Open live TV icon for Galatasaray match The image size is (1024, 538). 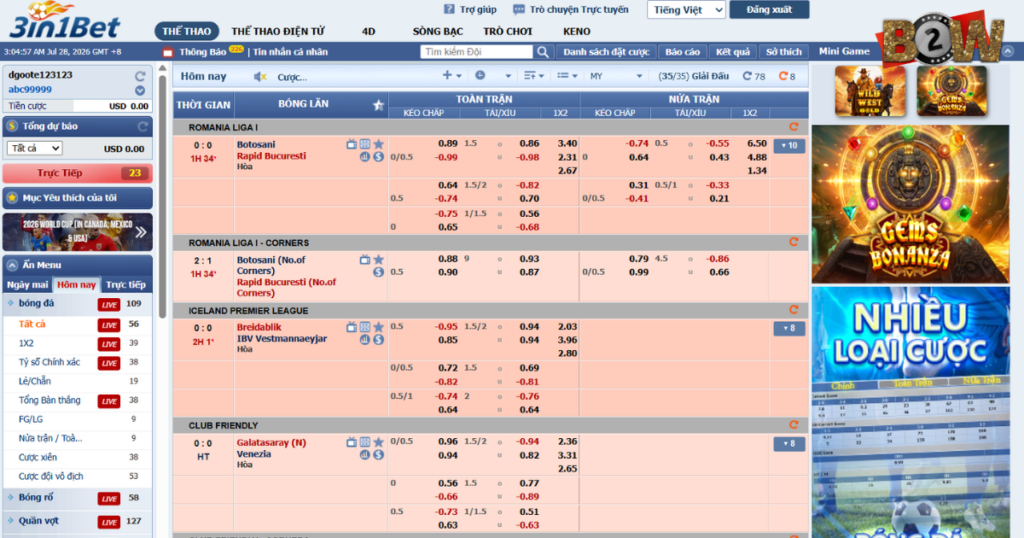351,443
